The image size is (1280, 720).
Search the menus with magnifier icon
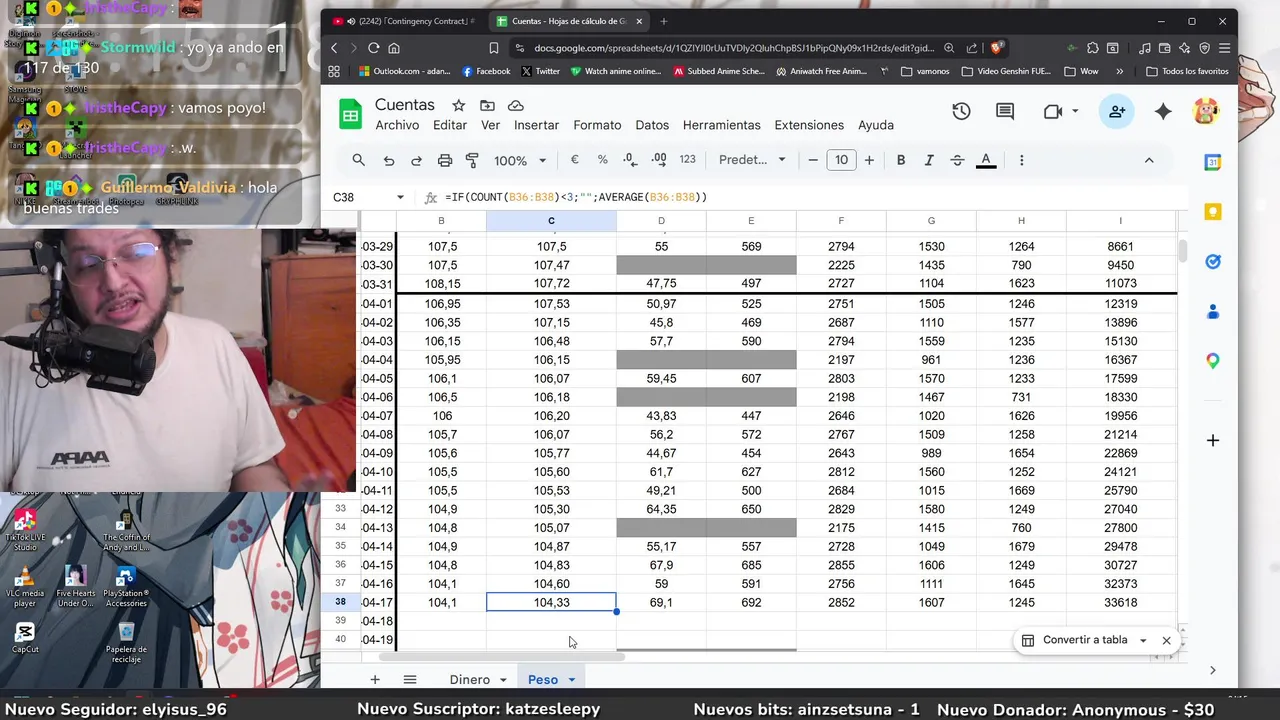coord(358,160)
